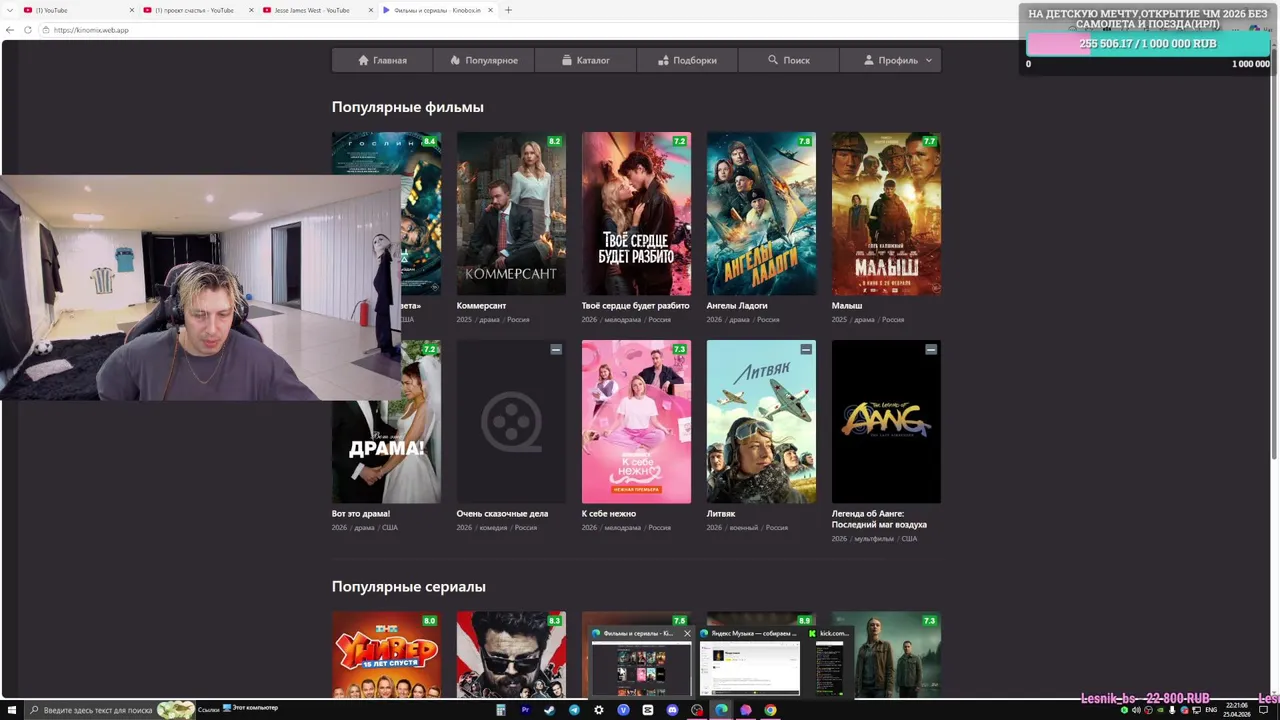Open CapCut from the taskbar
This screenshot has height=720, width=1280.
(x=648, y=710)
